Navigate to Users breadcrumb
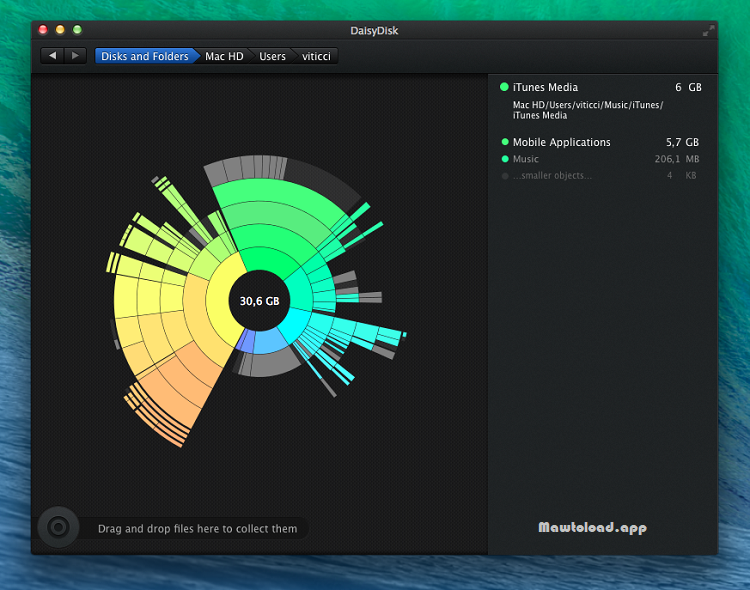Screen dimensions: 750x590 tap(272, 56)
